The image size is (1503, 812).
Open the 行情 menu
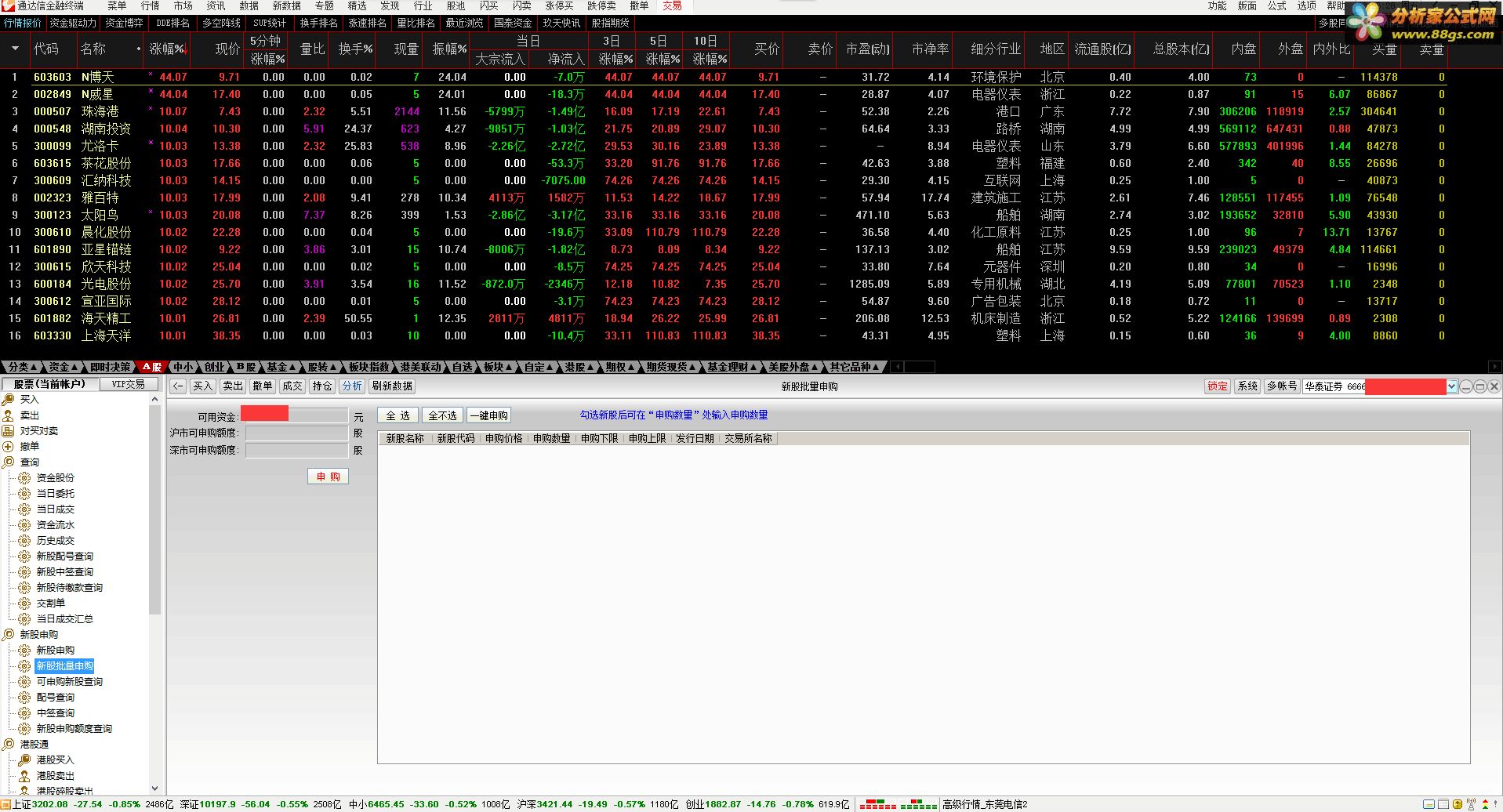[150, 6]
